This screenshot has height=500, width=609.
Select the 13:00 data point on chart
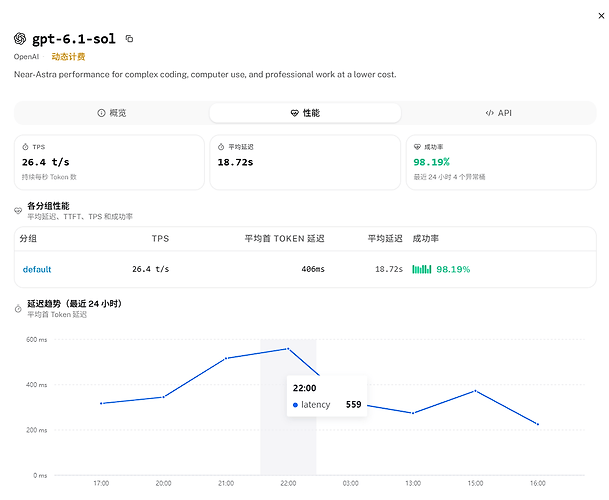pos(413,413)
